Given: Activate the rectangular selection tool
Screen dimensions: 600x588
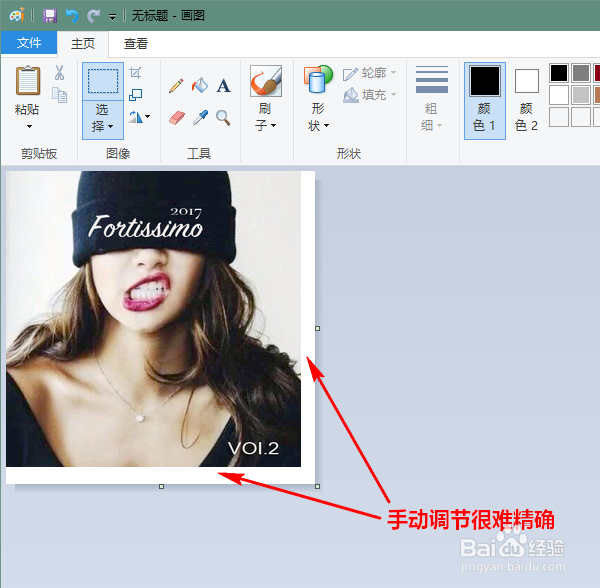Looking at the screenshot, I should (x=103, y=81).
